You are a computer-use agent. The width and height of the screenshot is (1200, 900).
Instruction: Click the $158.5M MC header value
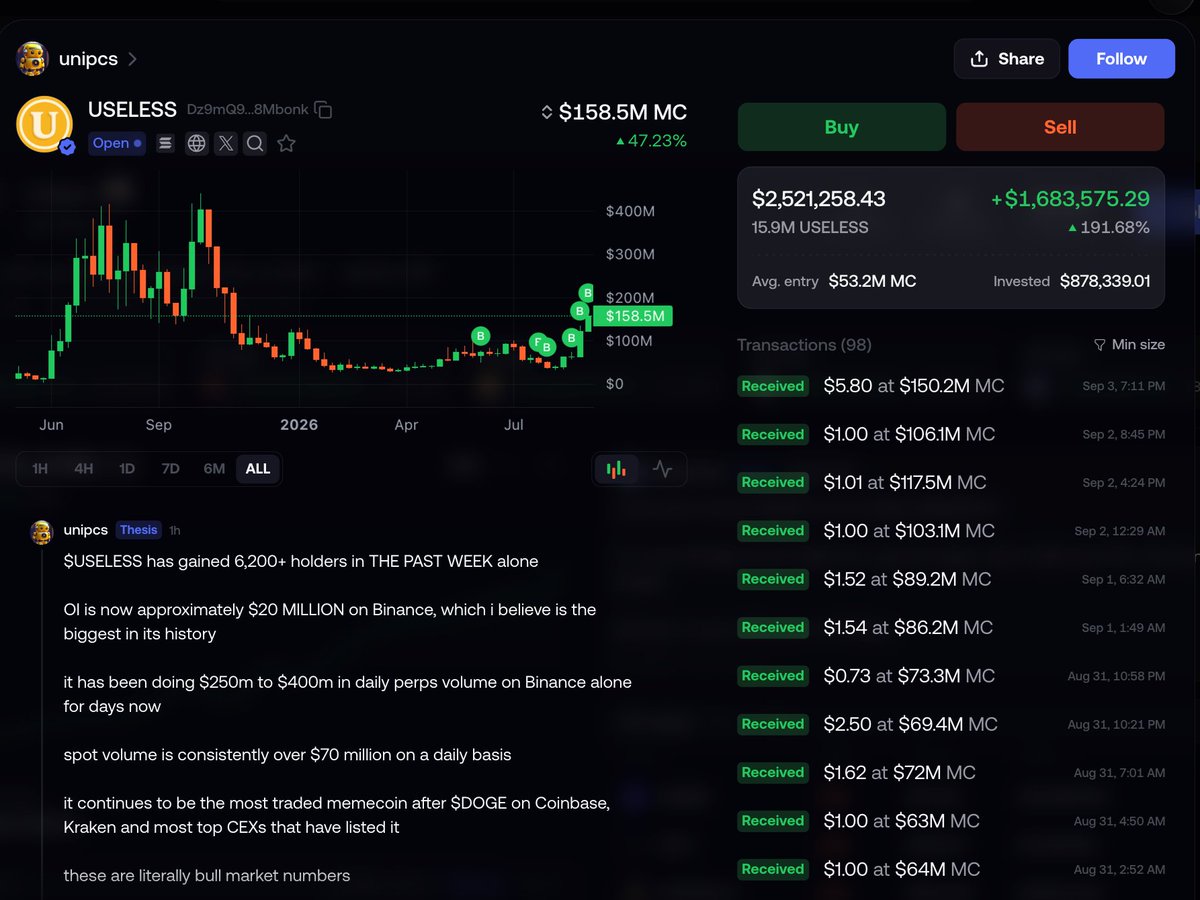click(623, 112)
